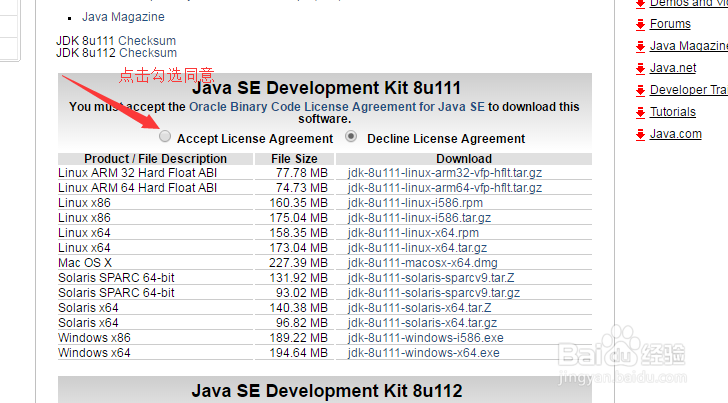Click the File Size column header

294,159
